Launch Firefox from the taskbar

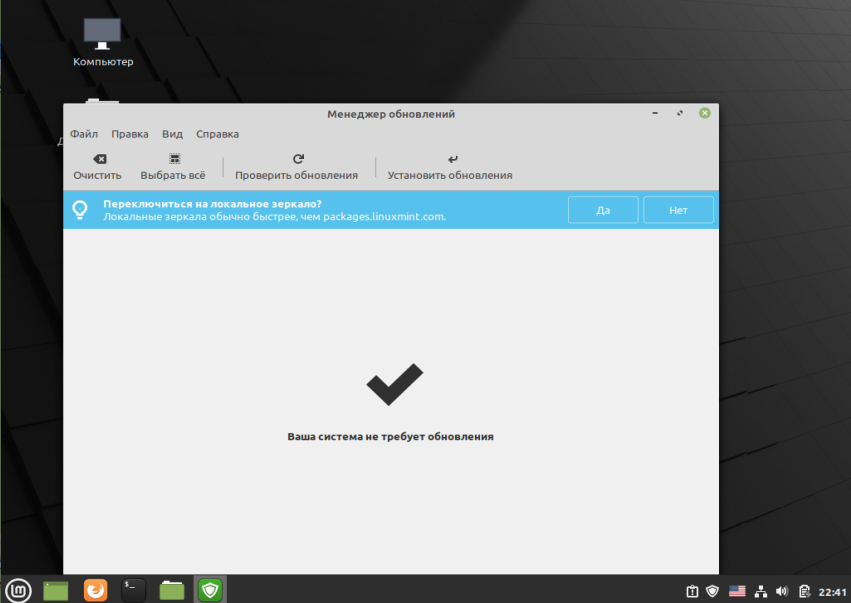tap(96, 590)
